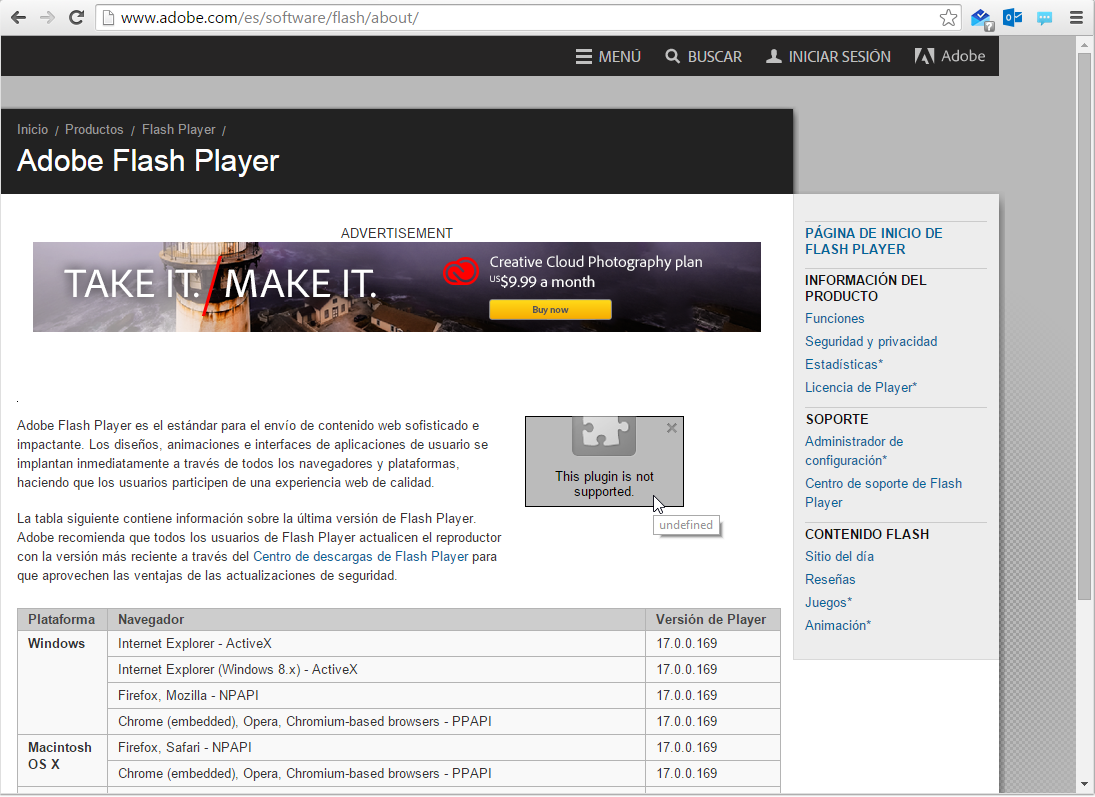The width and height of the screenshot is (1095, 797).
Task: Select the Firefox, Mozilla - NPAPI cell
Action: [376, 696]
